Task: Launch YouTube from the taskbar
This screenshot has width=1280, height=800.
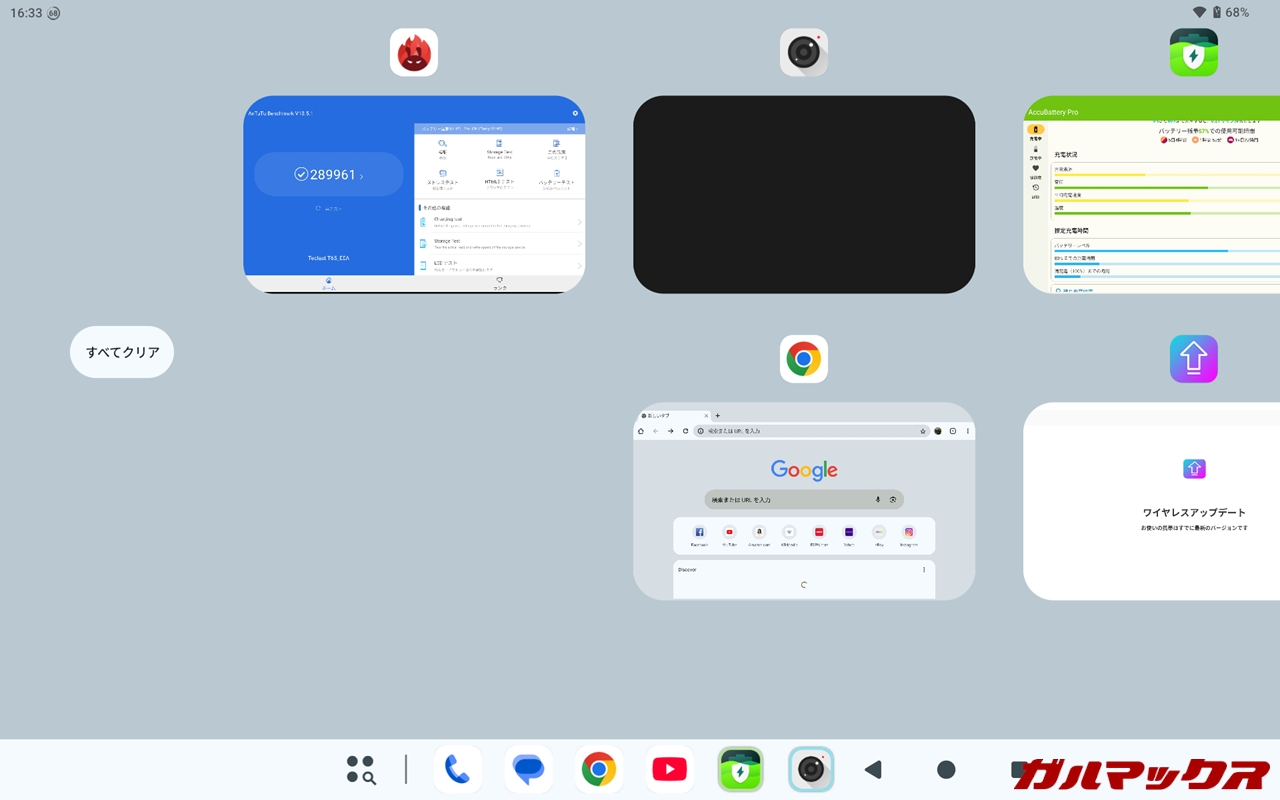Action: [669, 769]
